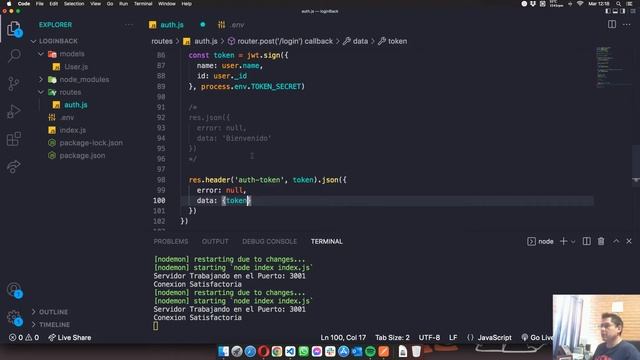Kill the terminal with trash icon
The width and height of the screenshot is (640, 360).
601,241
